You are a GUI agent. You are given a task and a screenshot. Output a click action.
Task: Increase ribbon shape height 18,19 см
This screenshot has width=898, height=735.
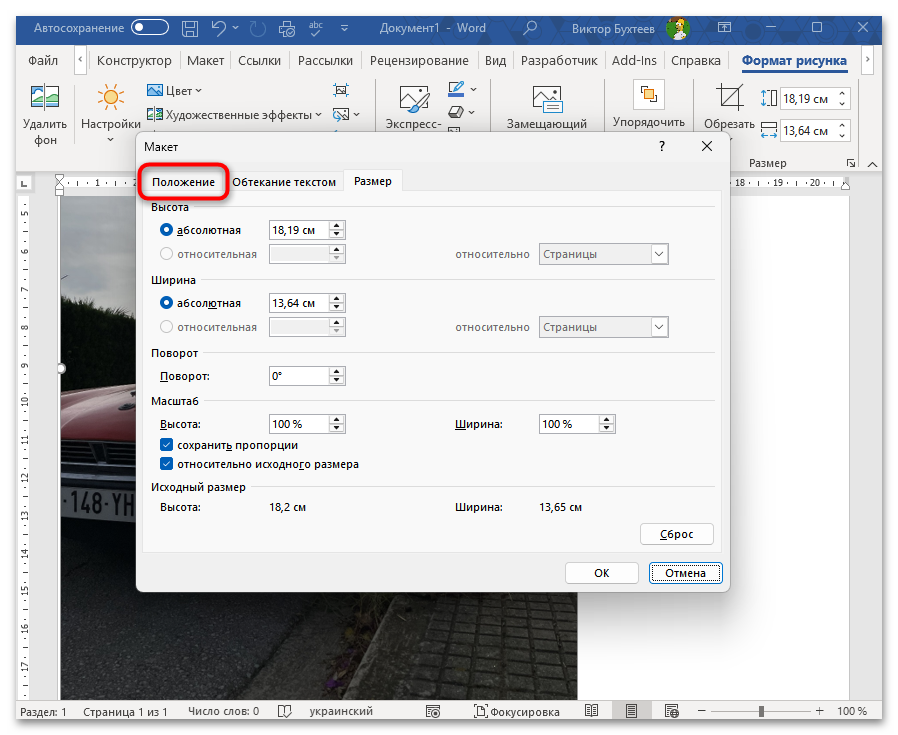click(842, 94)
